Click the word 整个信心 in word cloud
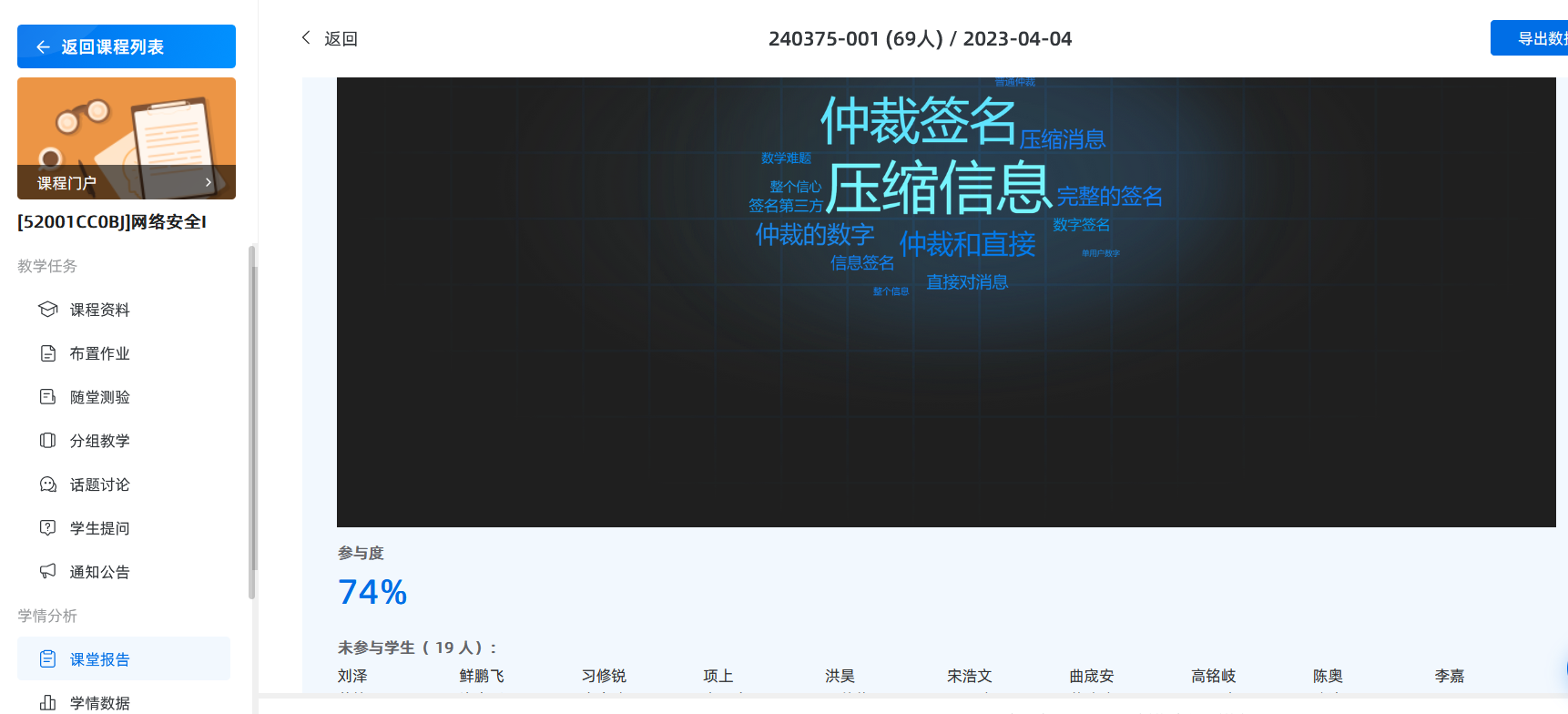Viewport: 1568px width, 714px height. 796,187
